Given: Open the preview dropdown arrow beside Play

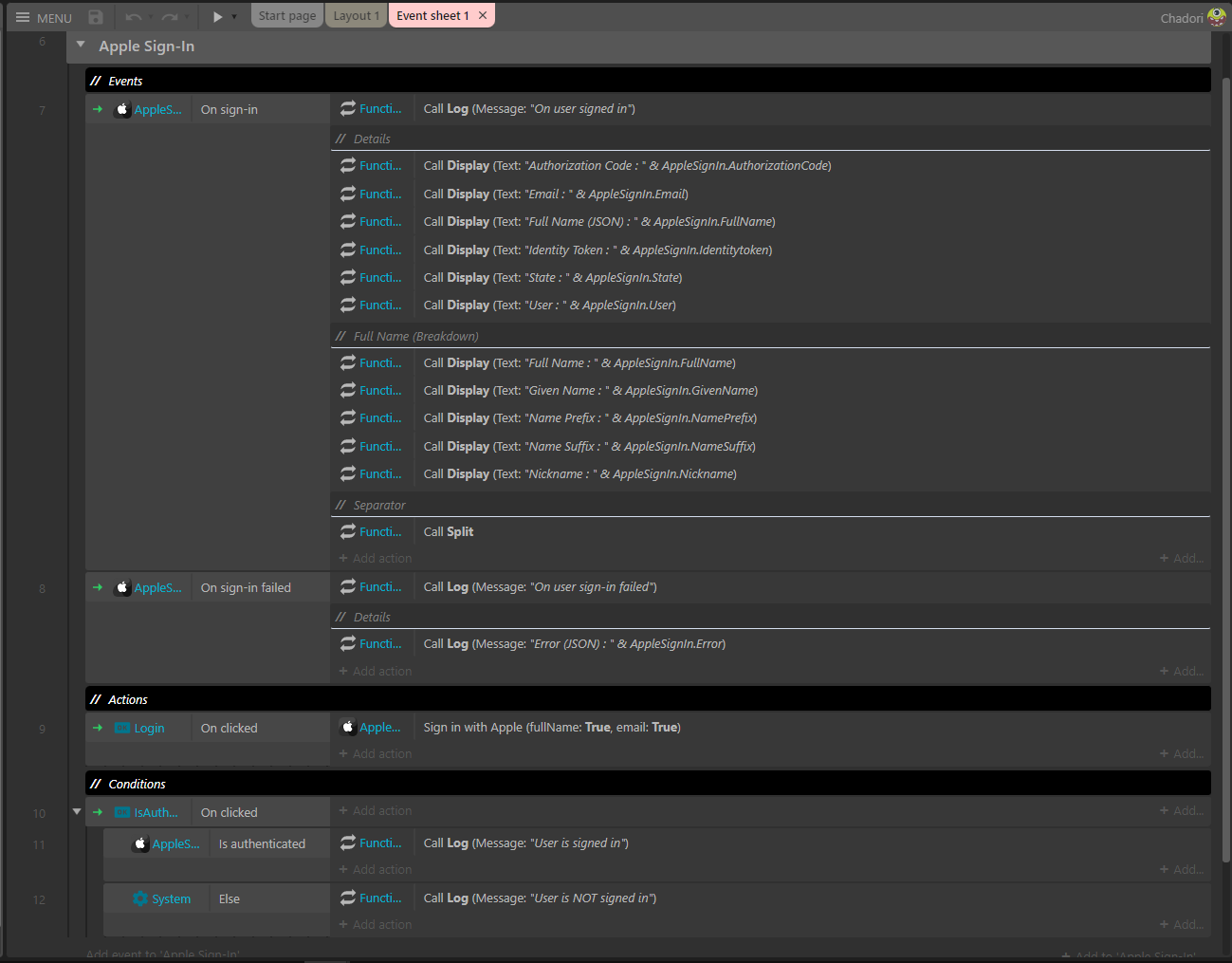Looking at the screenshot, I should click(x=232, y=16).
